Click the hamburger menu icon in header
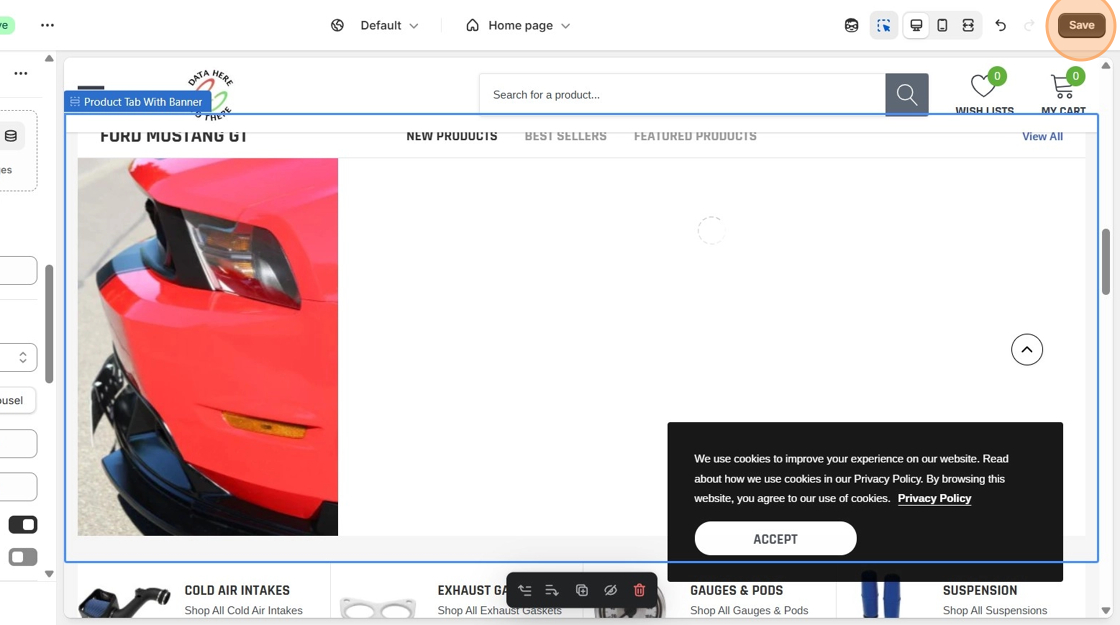The width and height of the screenshot is (1120, 625). pyautogui.click(x=91, y=88)
